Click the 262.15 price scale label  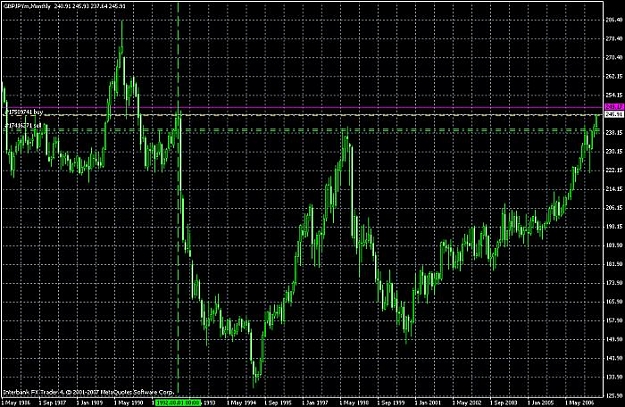tap(614, 76)
